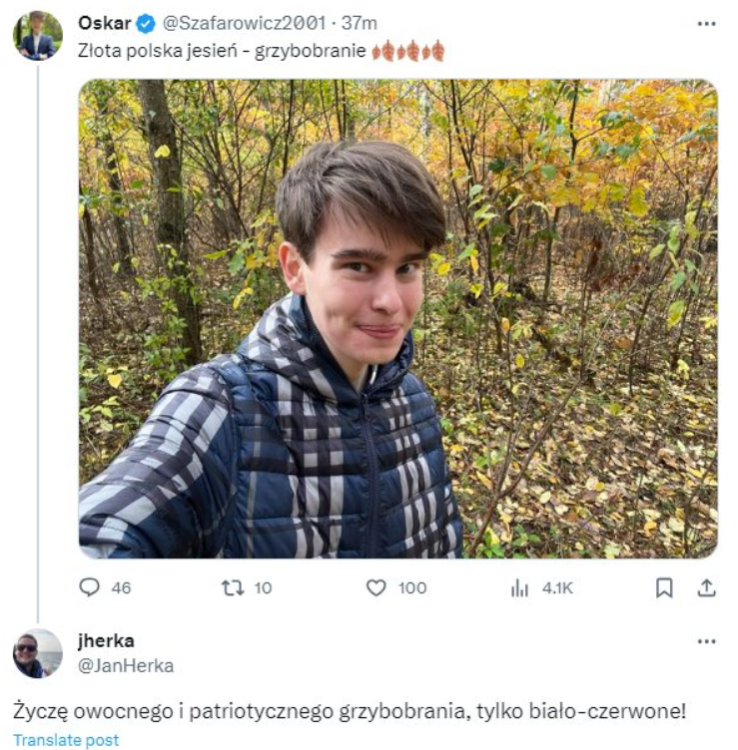Click the Oskar display name
This screenshot has width=738, height=750.
(104, 23)
